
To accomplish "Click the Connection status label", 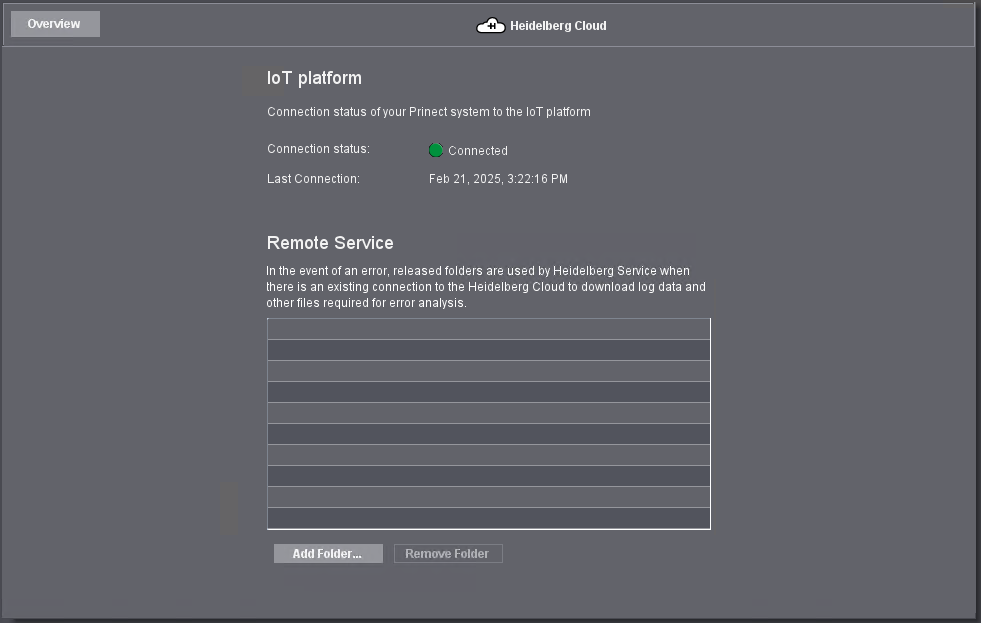I will 318,149.
